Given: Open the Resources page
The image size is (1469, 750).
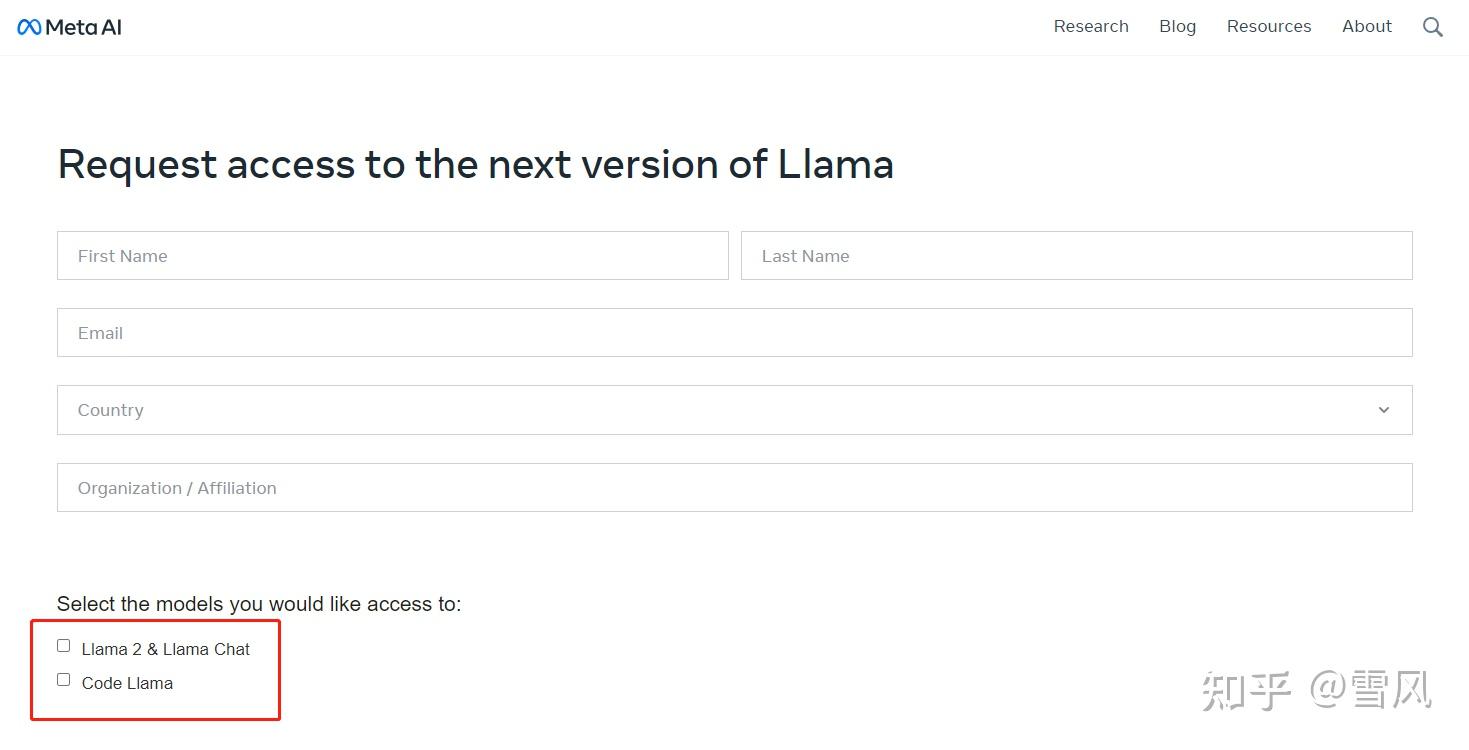Looking at the screenshot, I should [x=1268, y=26].
